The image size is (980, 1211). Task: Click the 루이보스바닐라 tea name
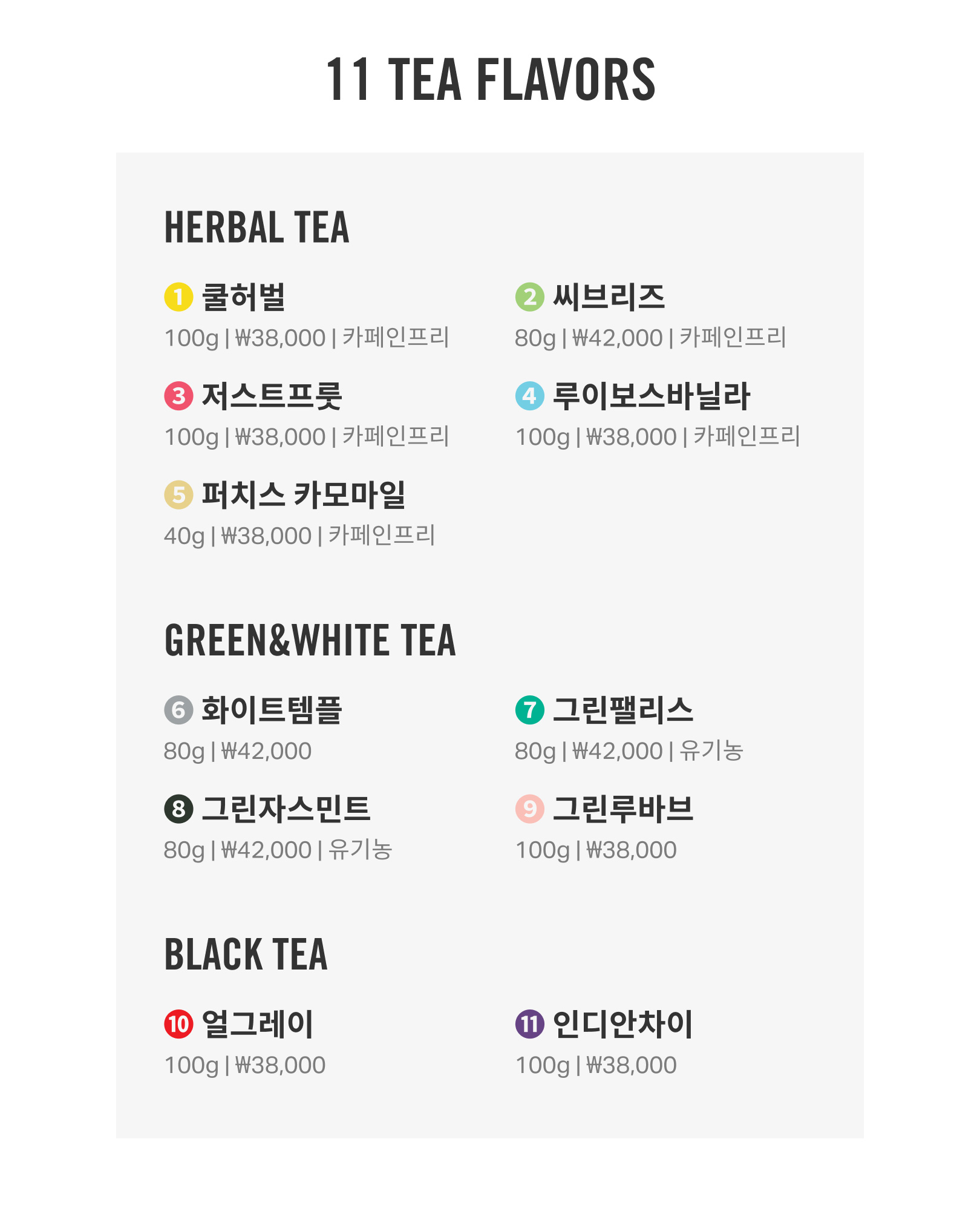652,396
